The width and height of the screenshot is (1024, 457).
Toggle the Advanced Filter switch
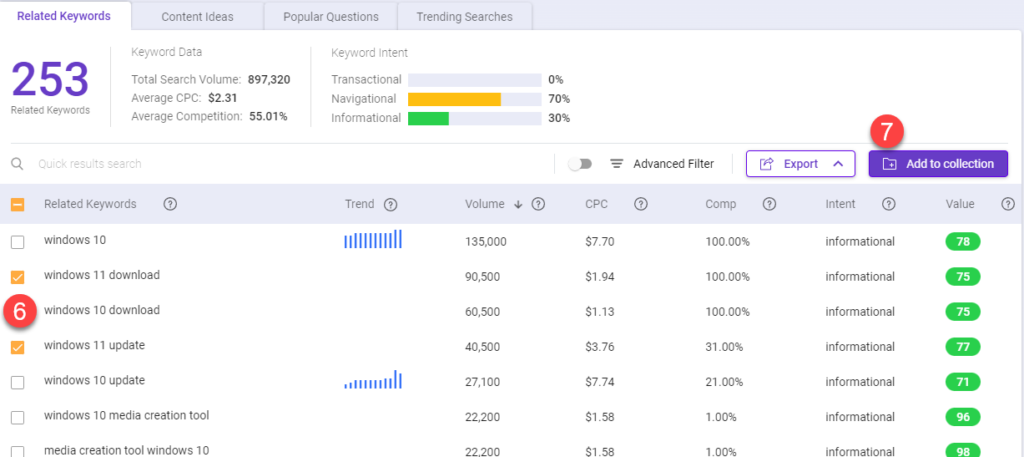(580, 164)
